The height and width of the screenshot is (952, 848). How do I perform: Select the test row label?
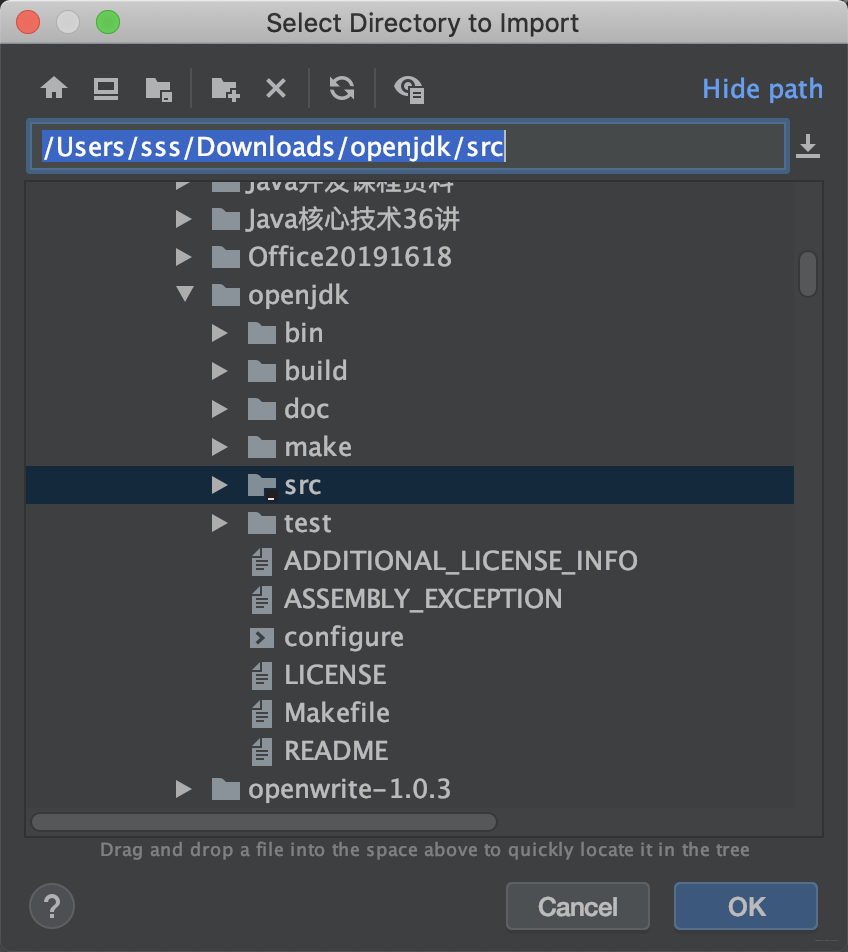308,523
